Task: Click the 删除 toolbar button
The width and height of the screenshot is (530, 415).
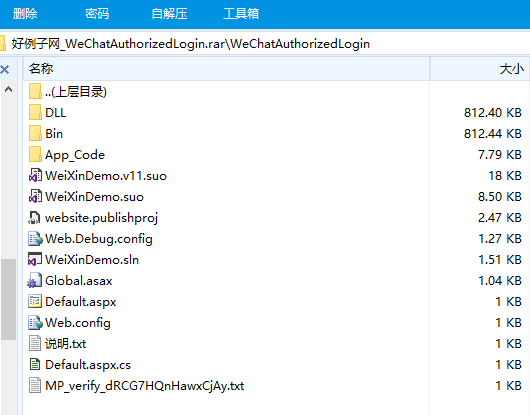Action: click(25, 14)
